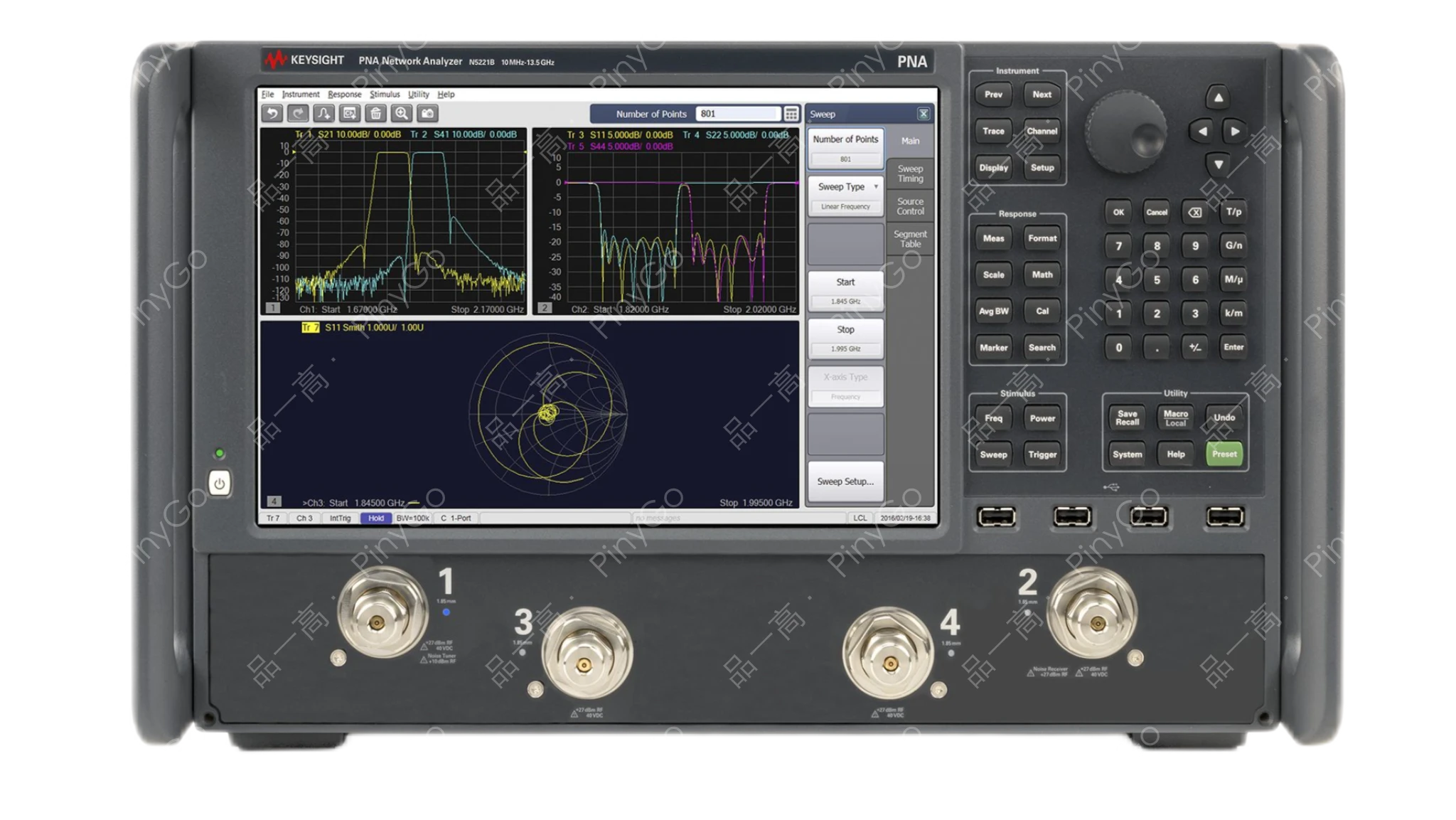
Task: Open the Stimulus menu
Action: point(385,95)
